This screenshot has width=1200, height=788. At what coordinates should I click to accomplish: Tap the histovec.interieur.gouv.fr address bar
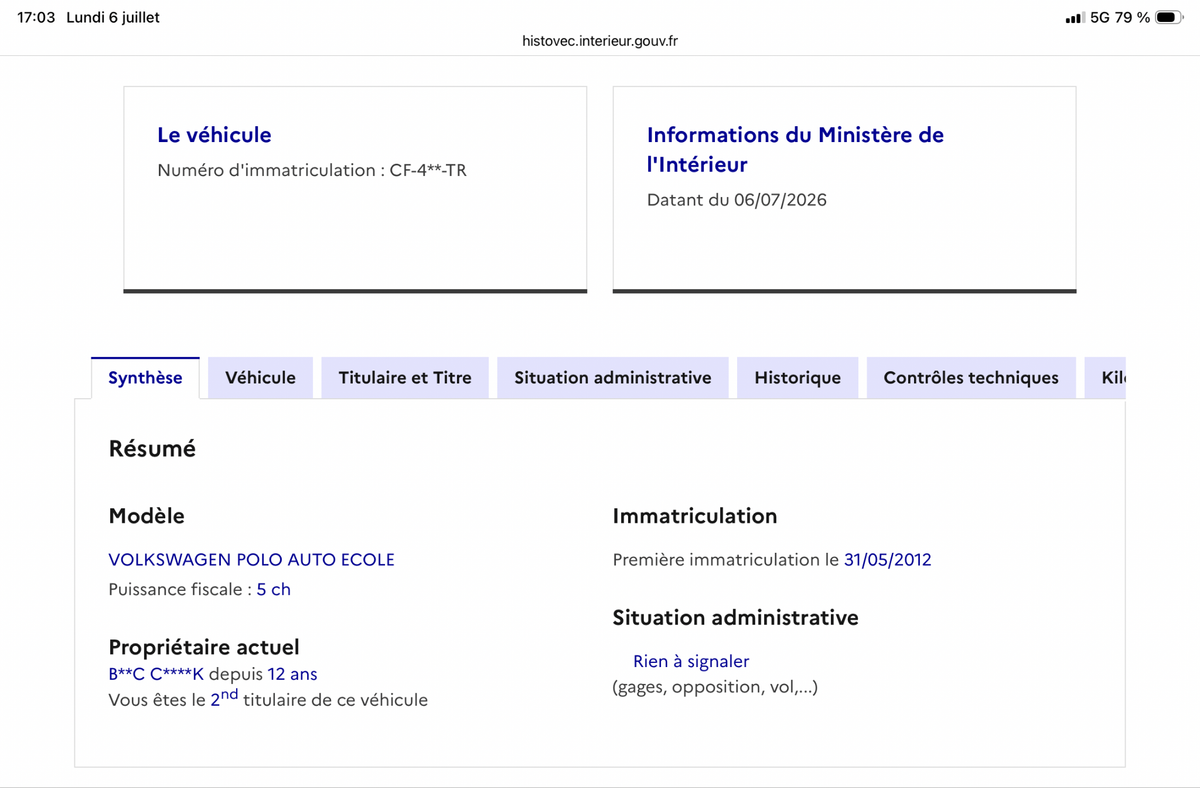(x=600, y=41)
